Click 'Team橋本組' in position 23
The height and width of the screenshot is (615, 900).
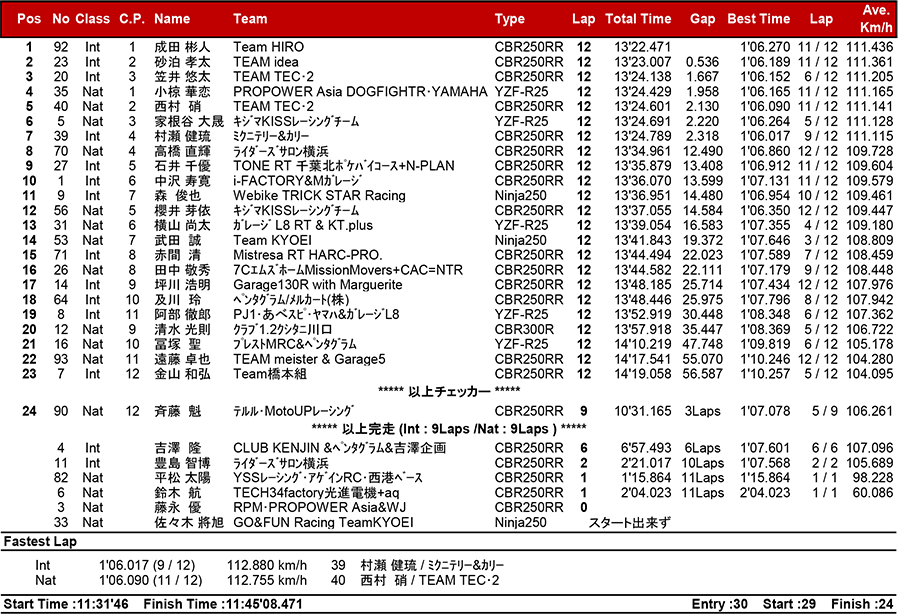pyautogui.click(x=270, y=374)
